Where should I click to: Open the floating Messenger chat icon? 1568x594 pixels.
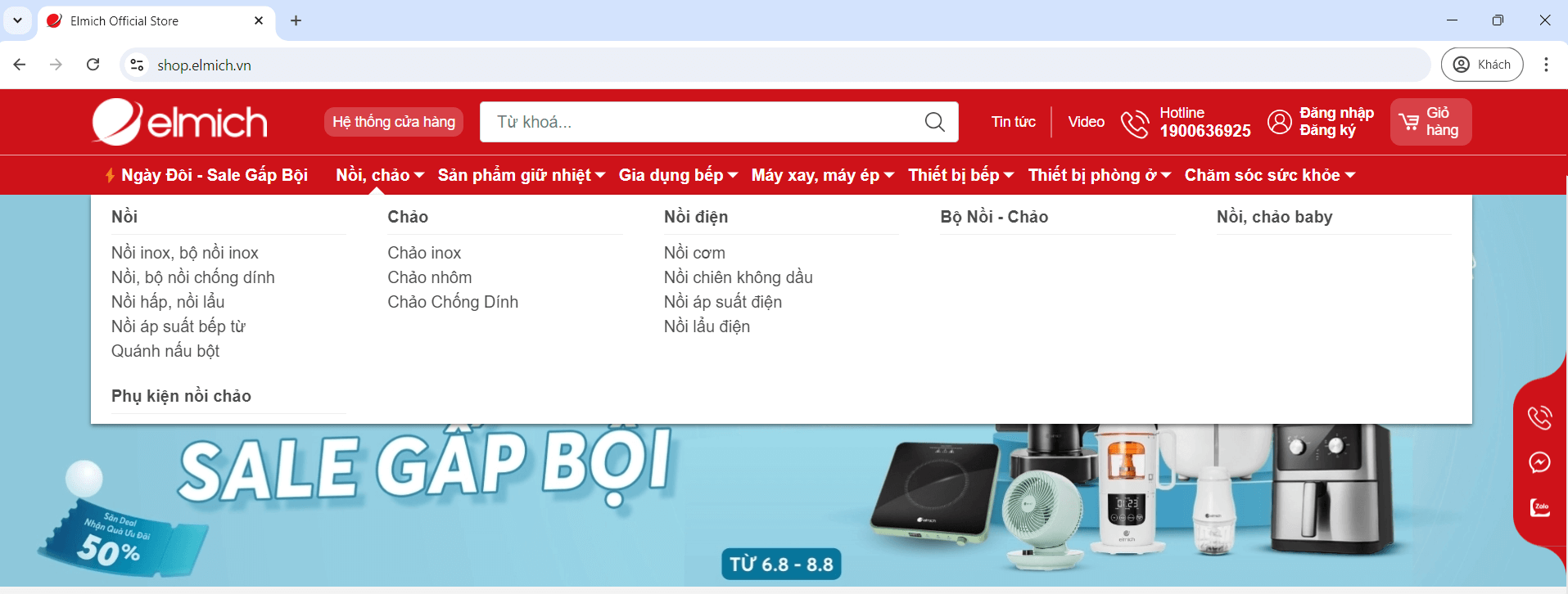click(1539, 462)
